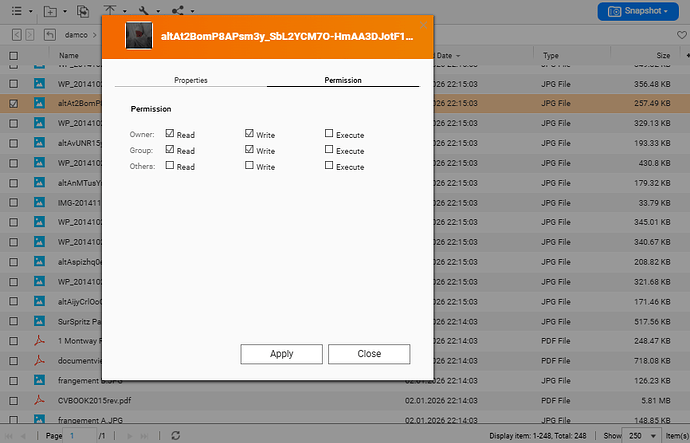Viewport: 690px width, 443px height.
Task: Click the Close button
Action: click(369, 354)
